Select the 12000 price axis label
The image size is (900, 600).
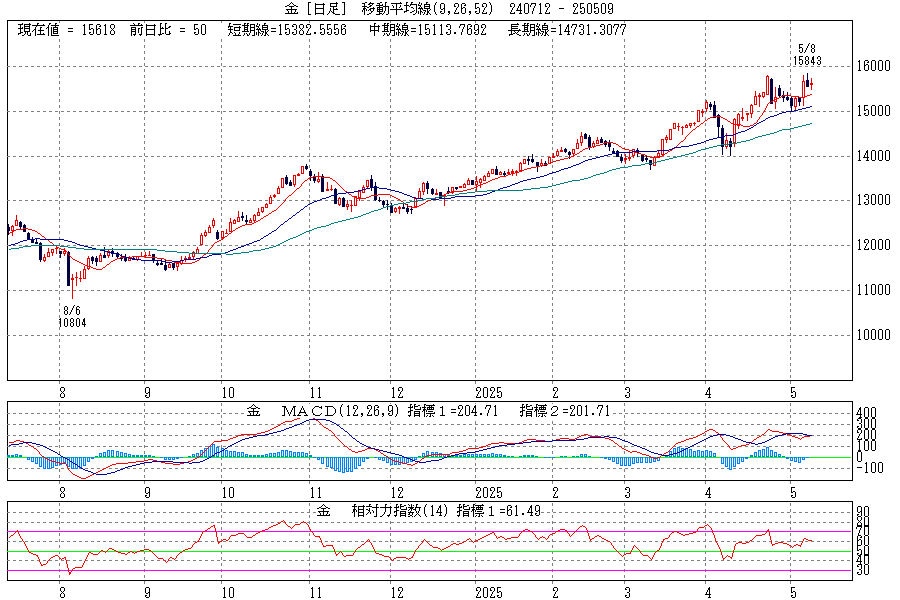click(874, 245)
